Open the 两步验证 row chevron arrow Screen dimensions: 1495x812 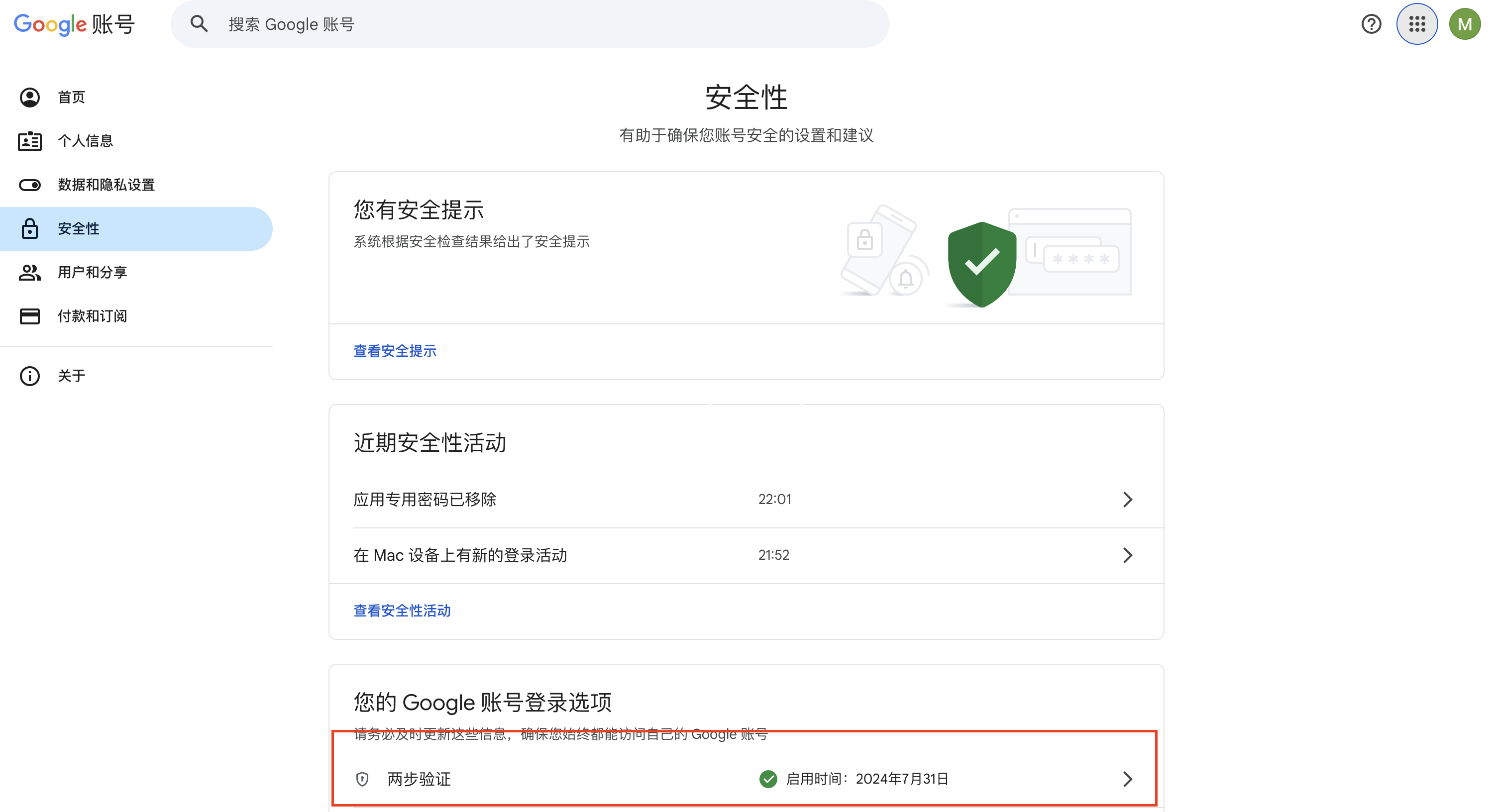coord(1127,779)
